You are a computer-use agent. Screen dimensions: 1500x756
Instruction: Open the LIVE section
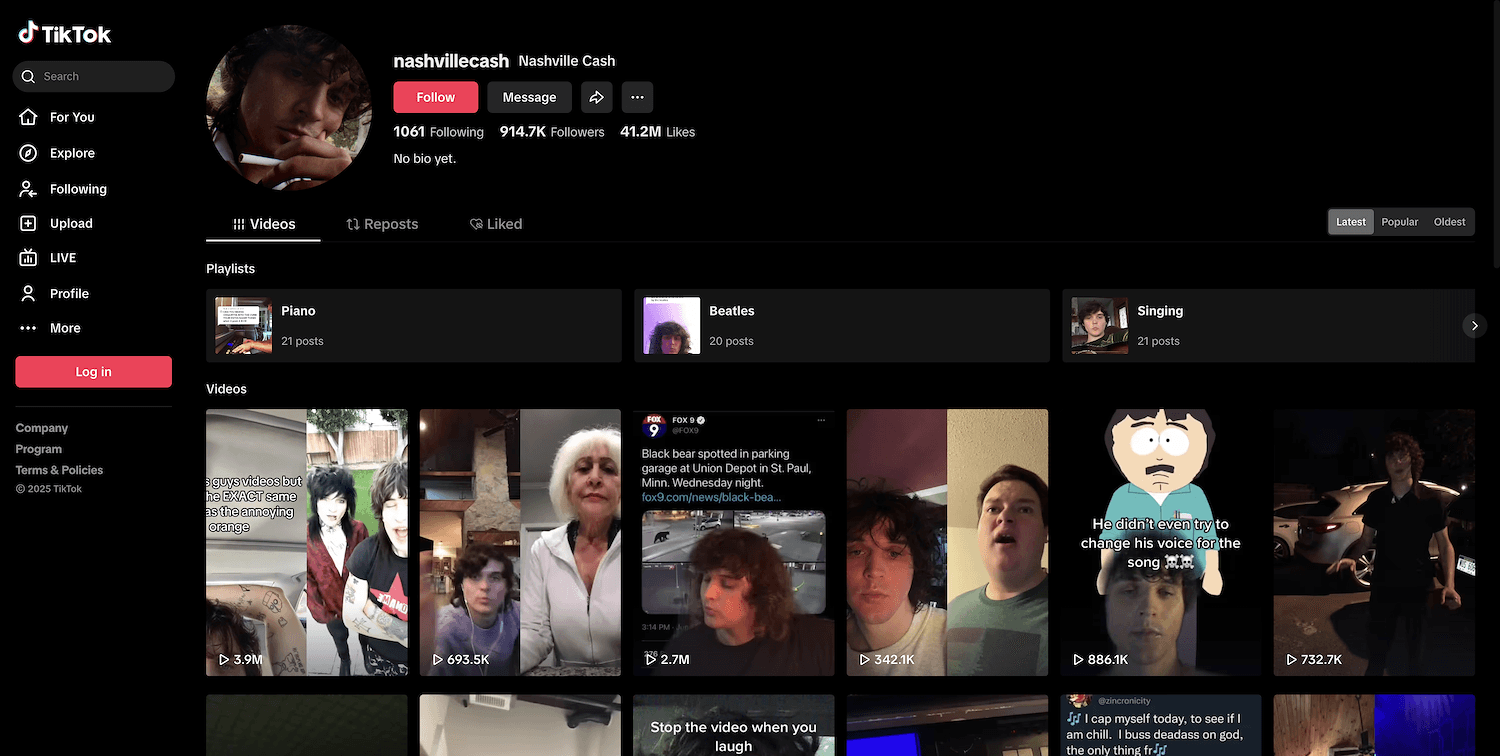click(x=62, y=258)
